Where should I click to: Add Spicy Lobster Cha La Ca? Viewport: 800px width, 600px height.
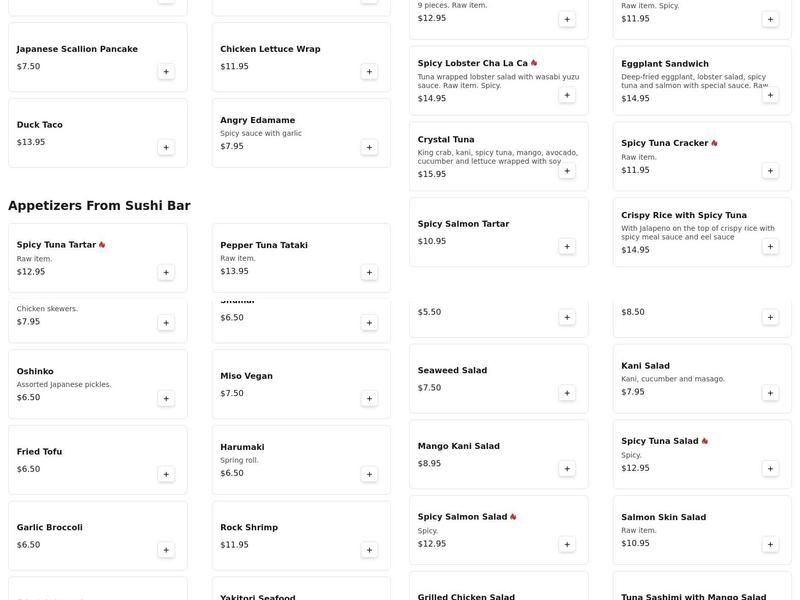(x=567, y=95)
